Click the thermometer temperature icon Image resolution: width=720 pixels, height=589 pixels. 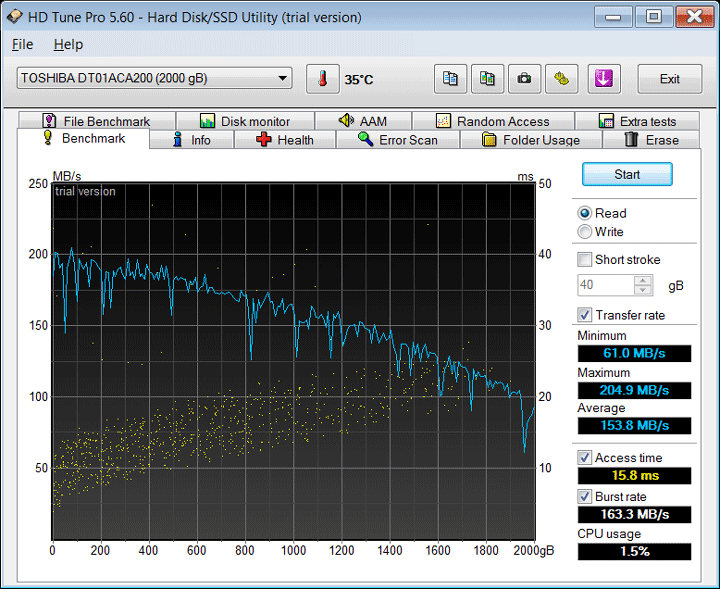[323, 79]
